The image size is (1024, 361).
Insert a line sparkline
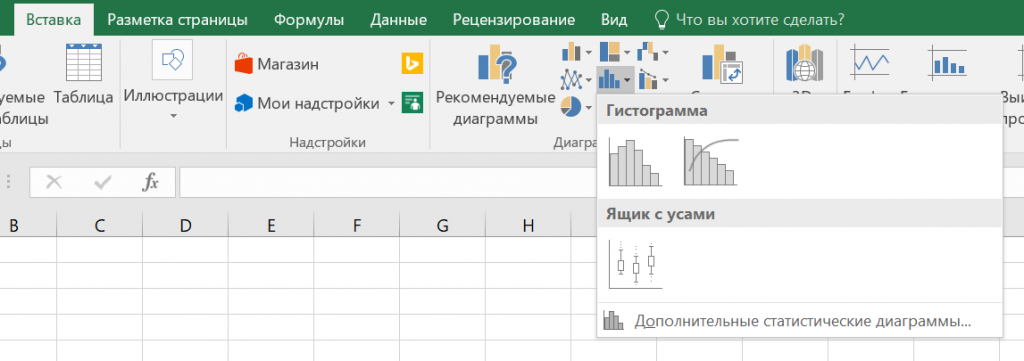click(x=870, y=63)
